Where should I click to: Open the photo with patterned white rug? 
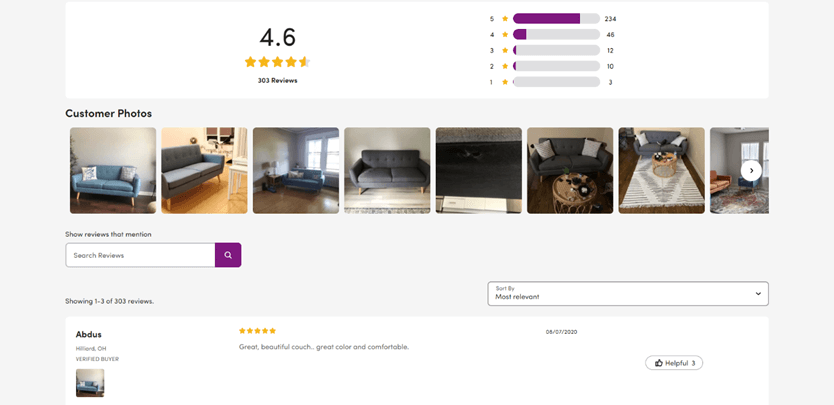point(662,170)
